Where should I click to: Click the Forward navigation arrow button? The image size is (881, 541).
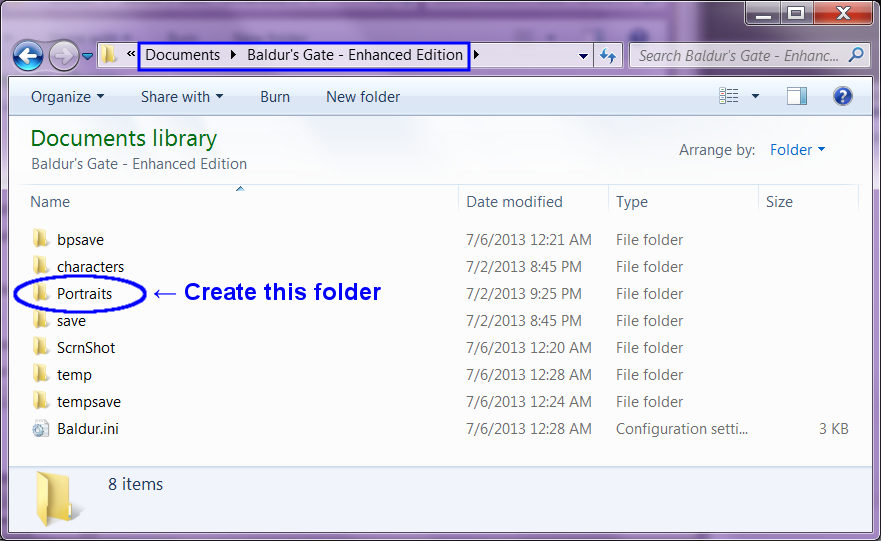[63, 56]
